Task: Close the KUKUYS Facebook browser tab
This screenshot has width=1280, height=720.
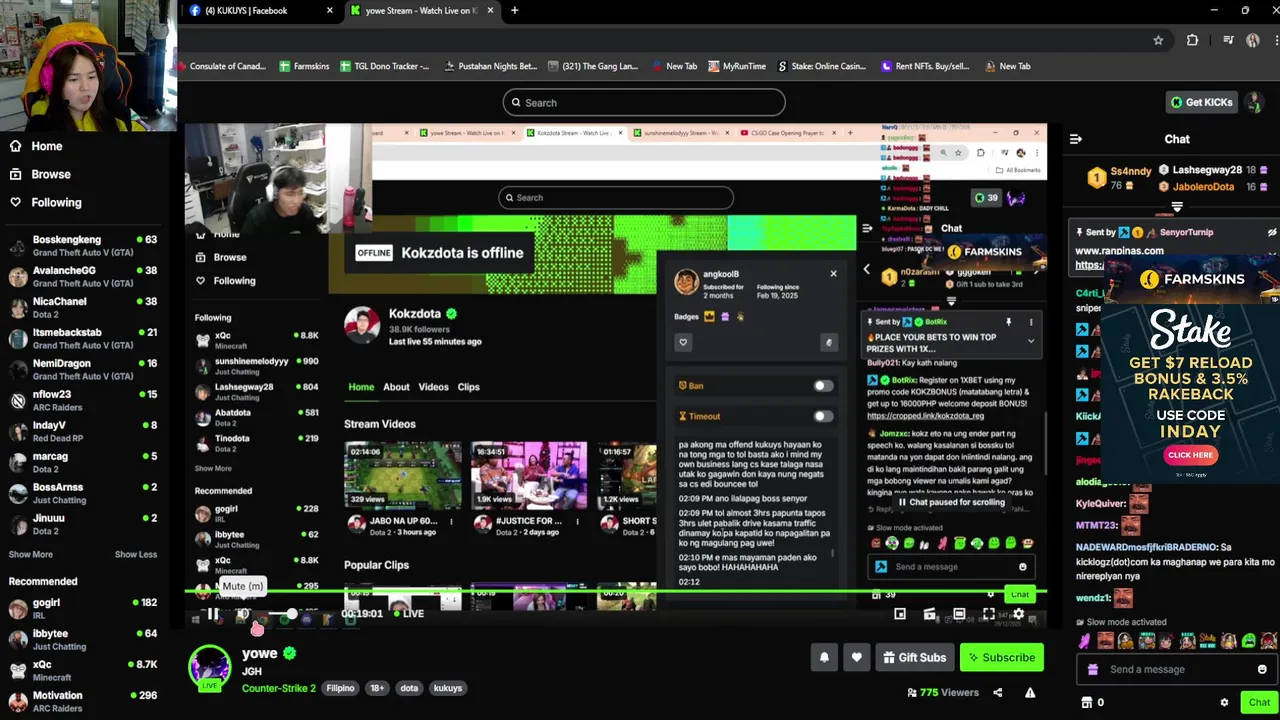Action: (330, 11)
